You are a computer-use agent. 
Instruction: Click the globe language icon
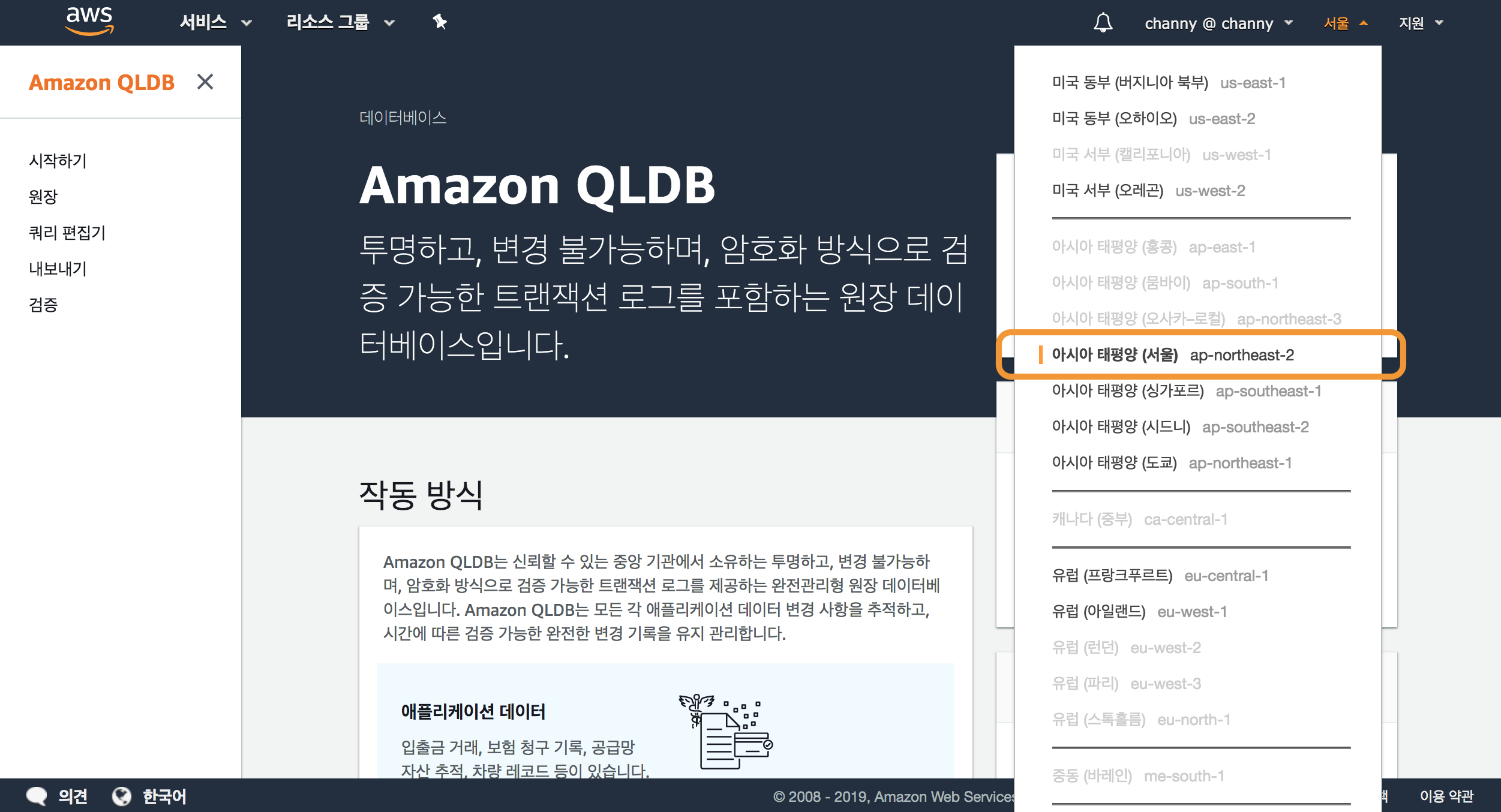[x=122, y=796]
